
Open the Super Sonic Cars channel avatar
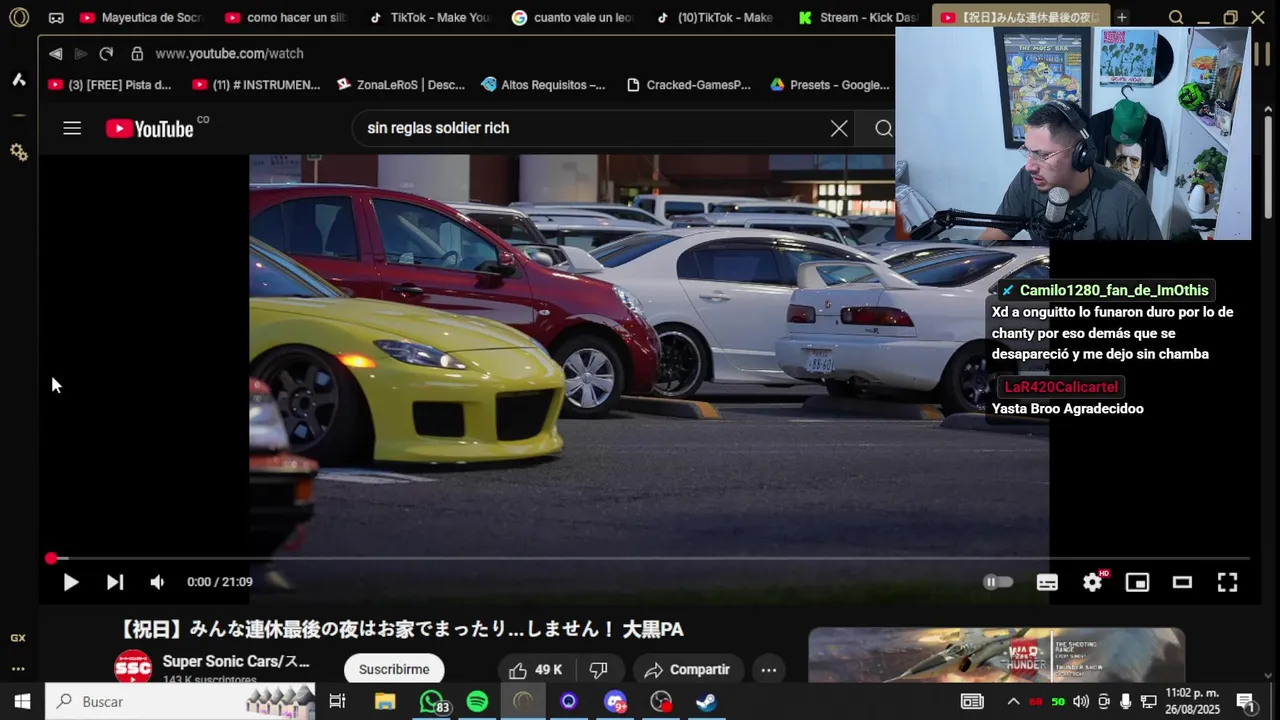pos(133,668)
